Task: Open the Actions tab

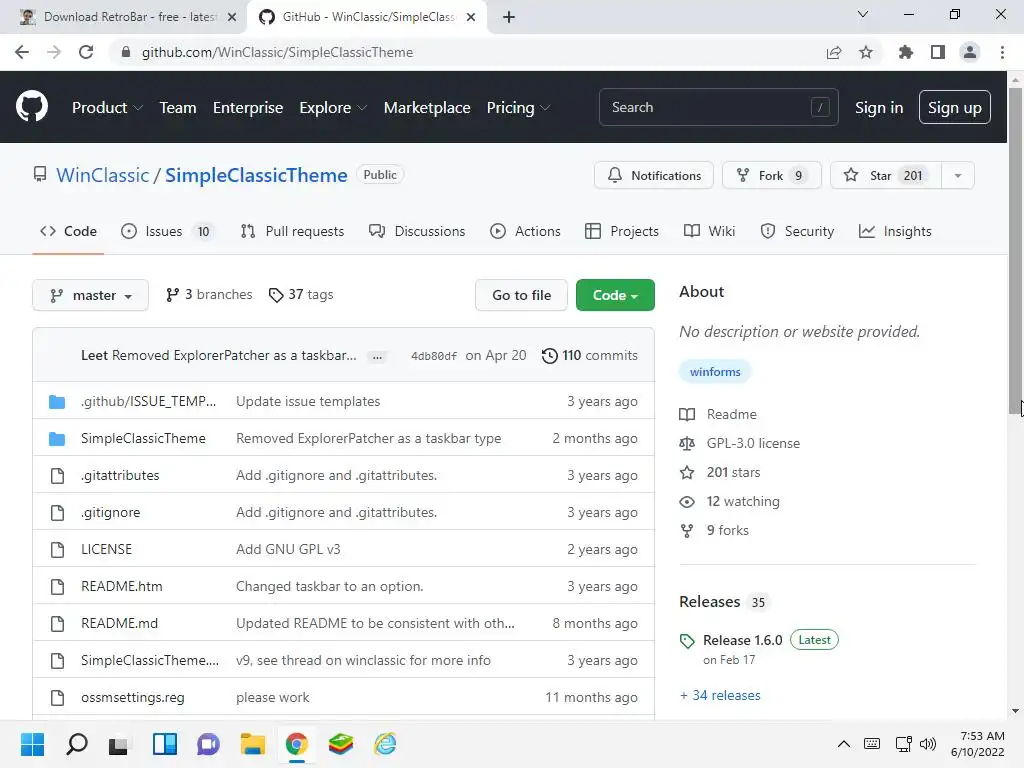Action: pyautogui.click(x=525, y=231)
